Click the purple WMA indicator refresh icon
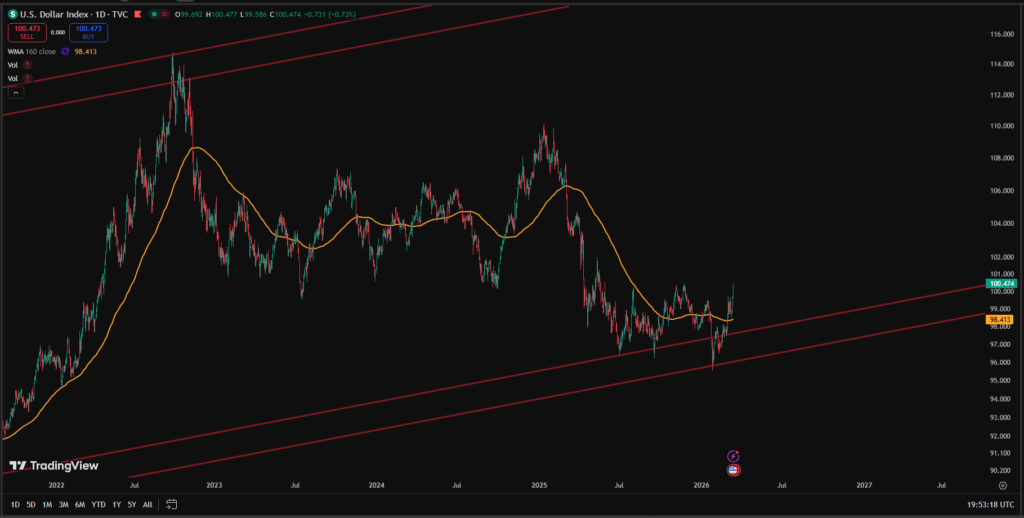Screen dimensions: 1024x518 tap(65, 52)
